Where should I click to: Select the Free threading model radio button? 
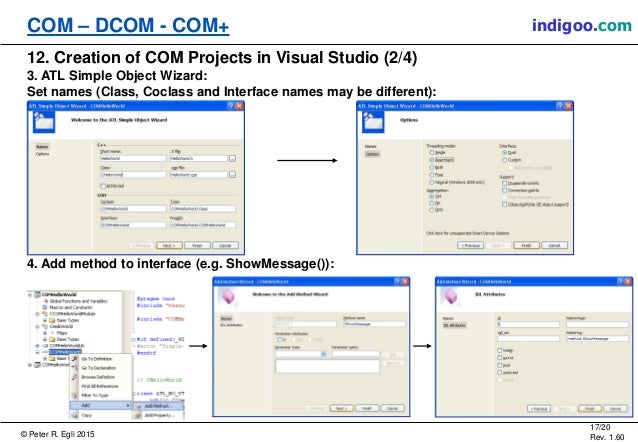tap(431, 175)
